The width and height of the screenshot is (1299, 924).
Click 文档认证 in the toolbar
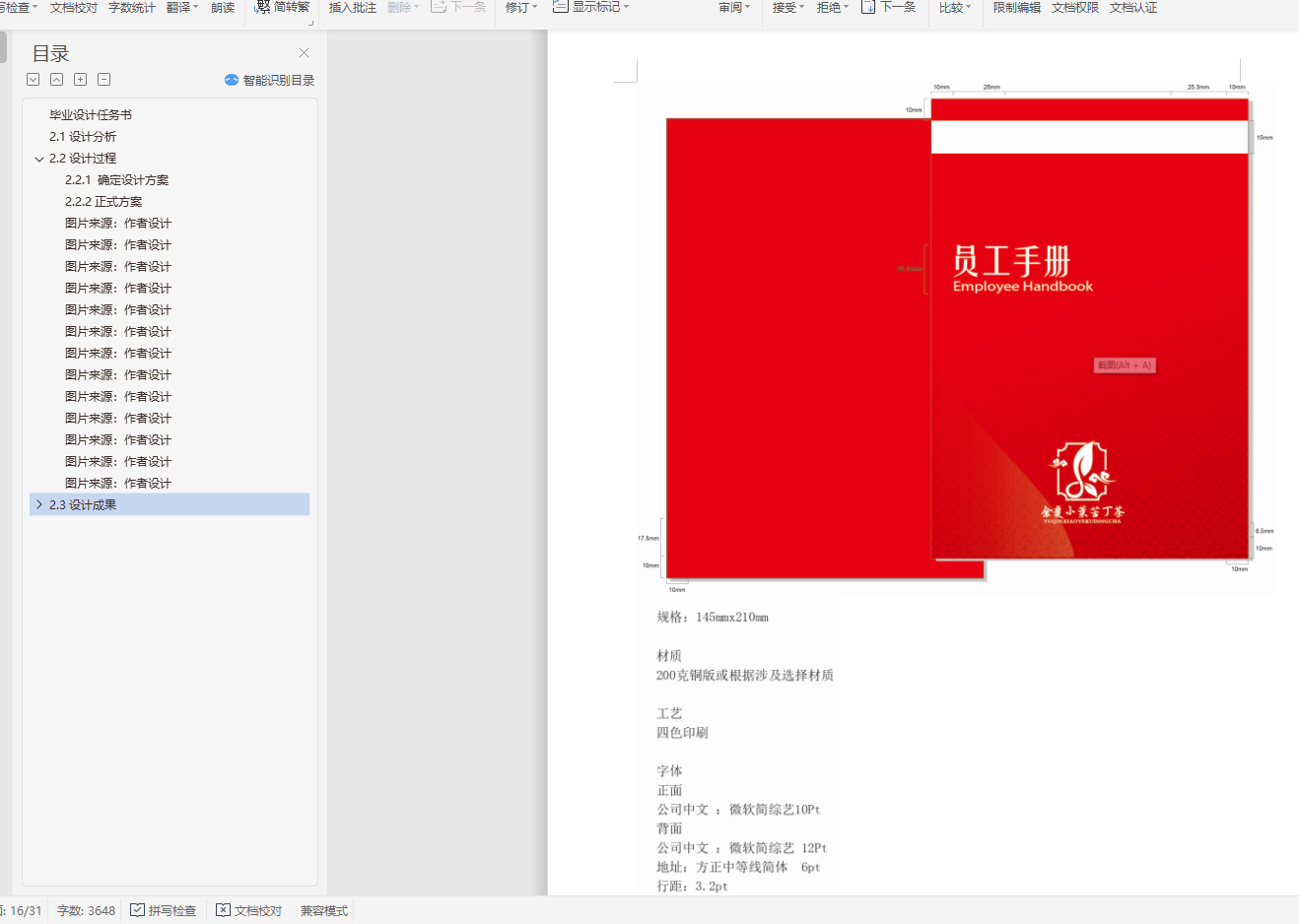pyautogui.click(x=1133, y=7)
